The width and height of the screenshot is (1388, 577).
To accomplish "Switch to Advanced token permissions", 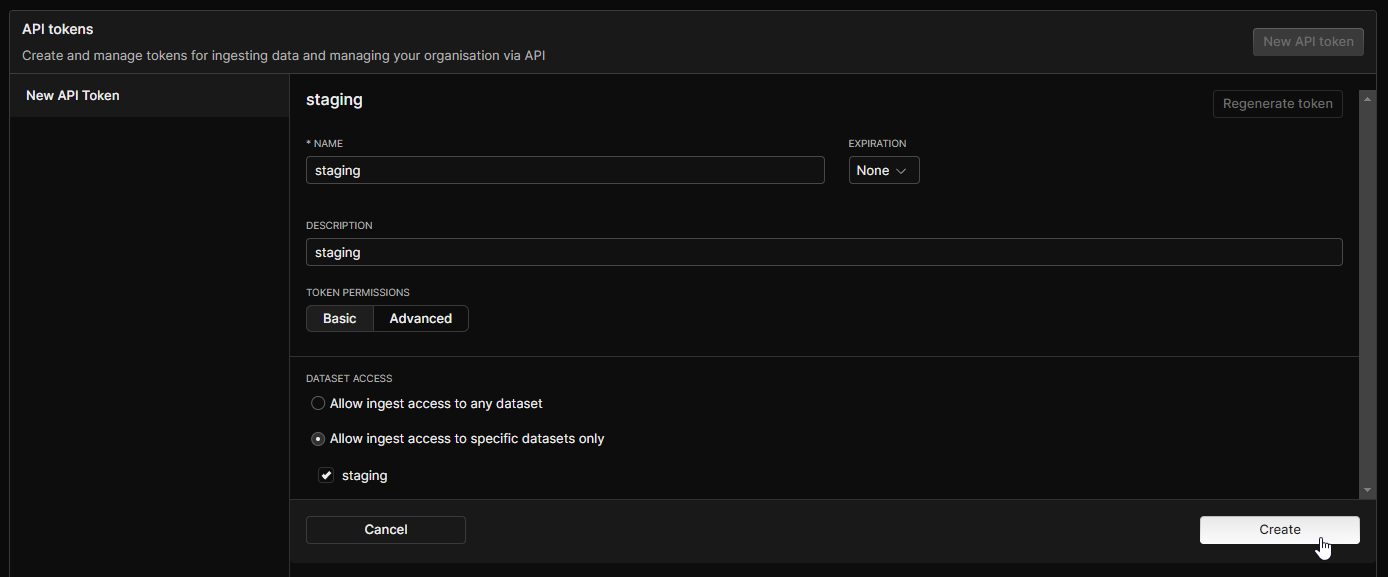I will 420,319.
